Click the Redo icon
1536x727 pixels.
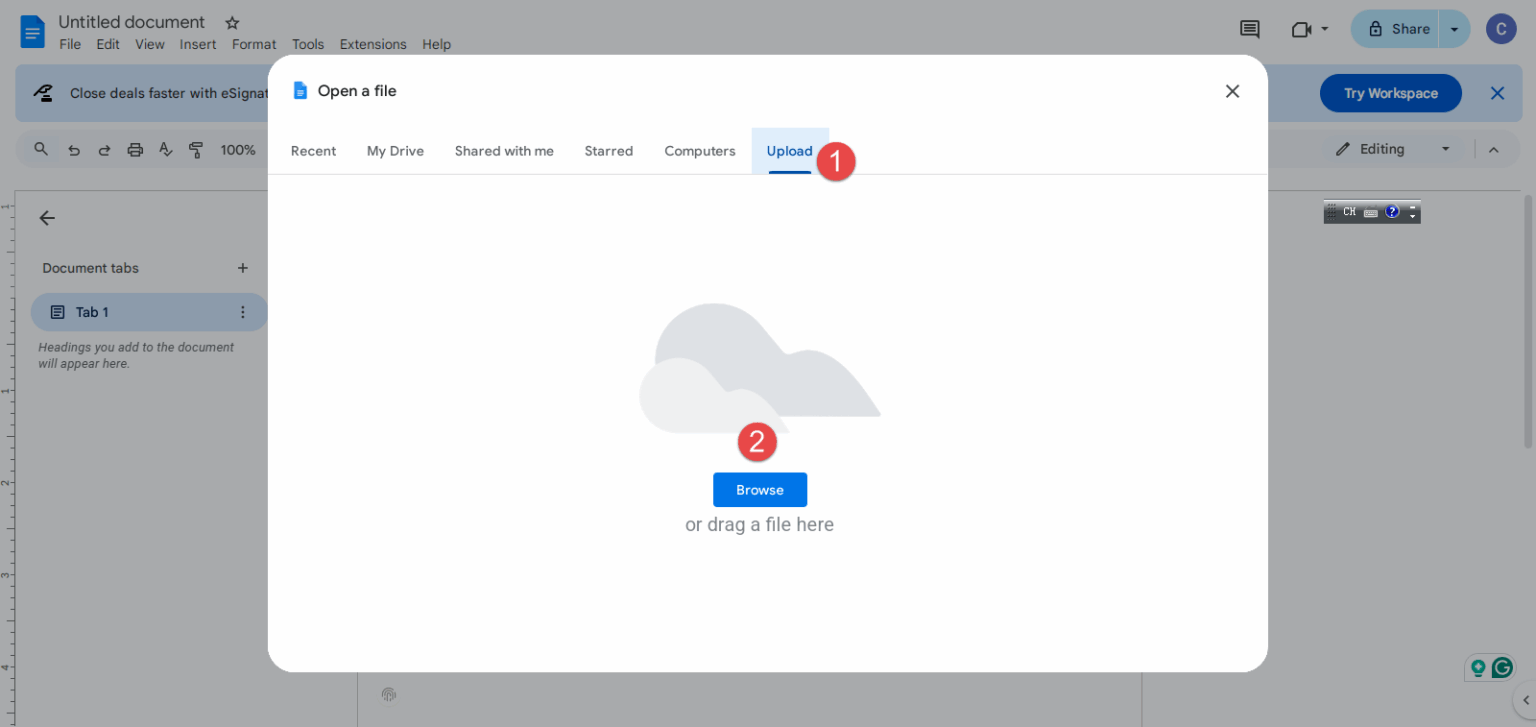(x=104, y=149)
